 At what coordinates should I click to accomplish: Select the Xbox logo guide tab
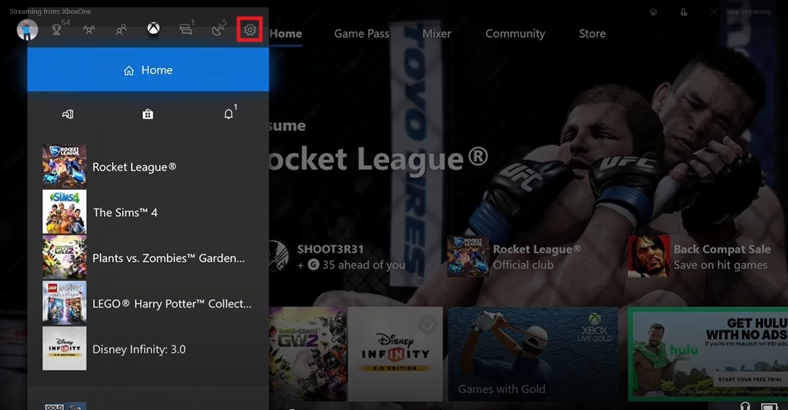[x=153, y=29]
